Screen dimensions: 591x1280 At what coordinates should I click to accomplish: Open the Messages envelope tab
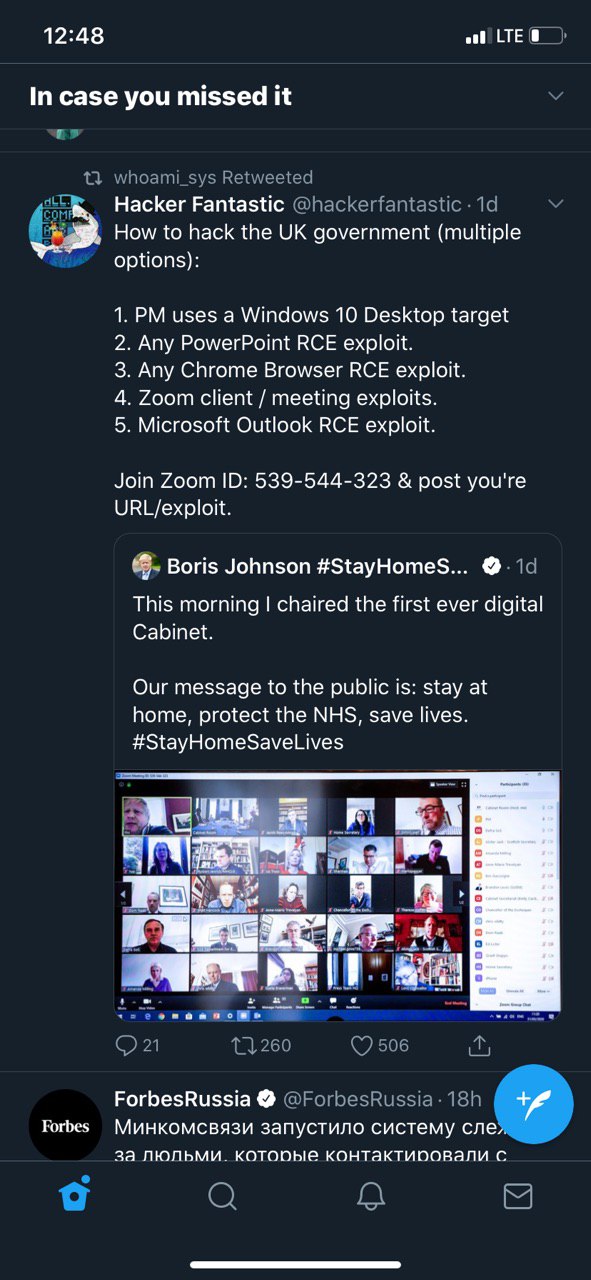[x=517, y=1195]
